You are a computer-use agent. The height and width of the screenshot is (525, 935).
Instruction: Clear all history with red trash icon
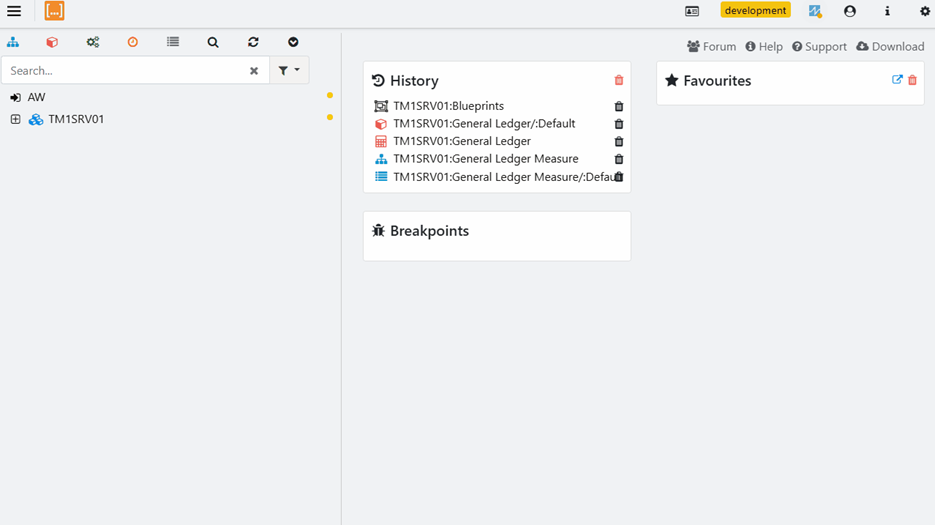click(619, 80)
